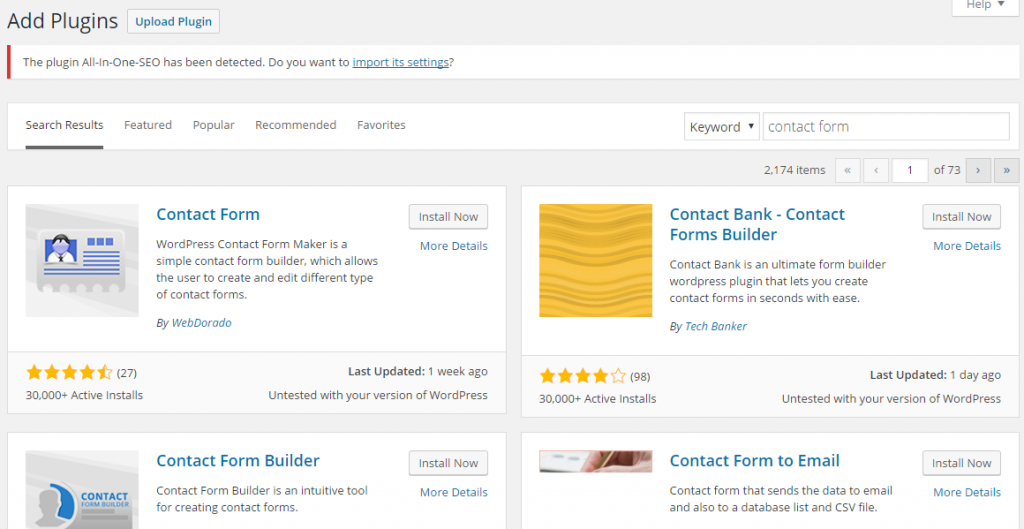Follow the import its settings link

(x=400, y=62)
